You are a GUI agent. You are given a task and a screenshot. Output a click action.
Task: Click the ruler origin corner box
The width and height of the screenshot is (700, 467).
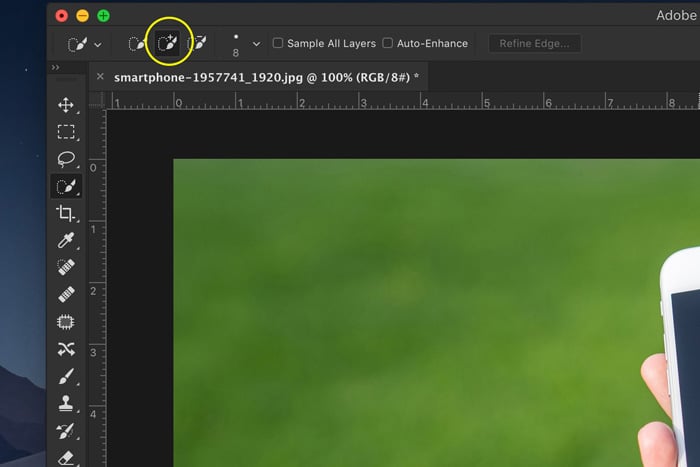point(96,100)
